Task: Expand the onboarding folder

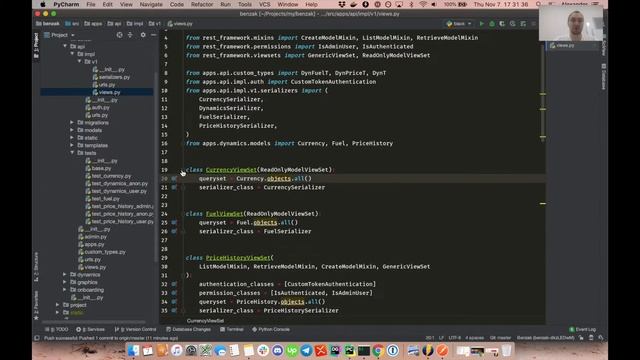Action: click(65, 290)
